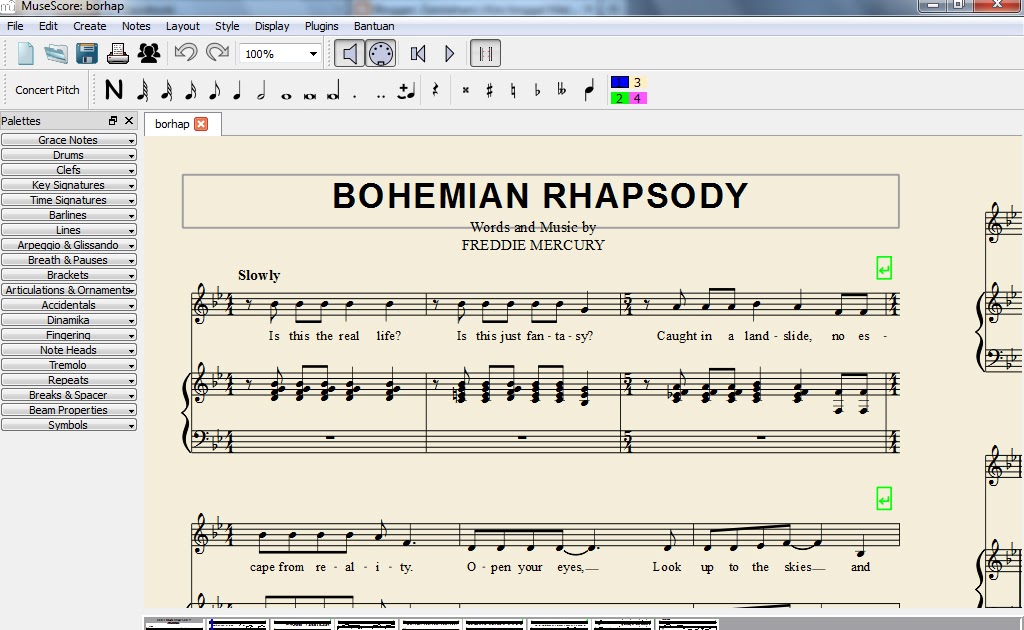Save the score with the floppy disk icon
1024x630 pixels.
point(87,54)
